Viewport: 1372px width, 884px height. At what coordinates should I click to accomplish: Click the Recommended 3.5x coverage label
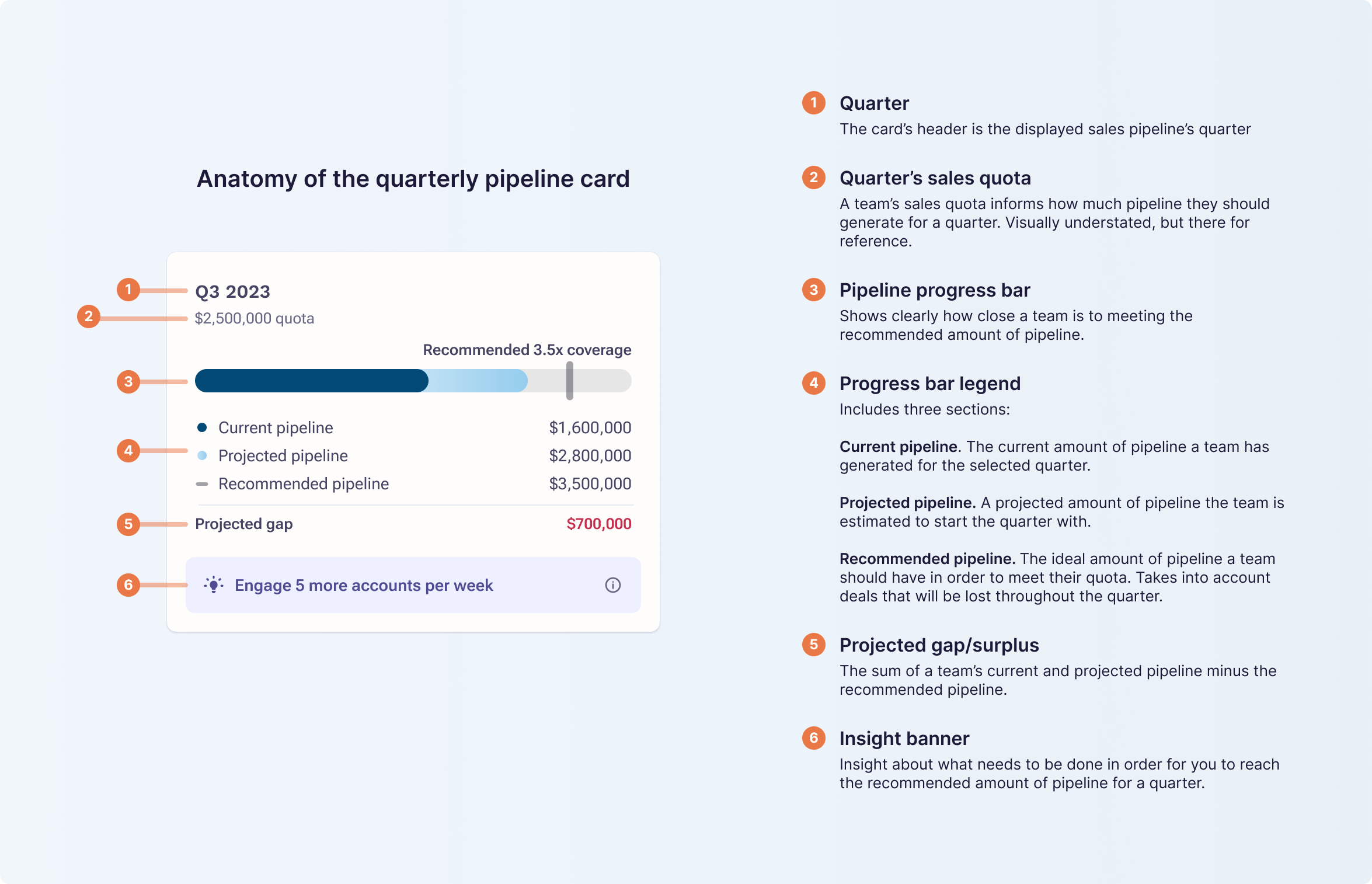click(527, 350)
